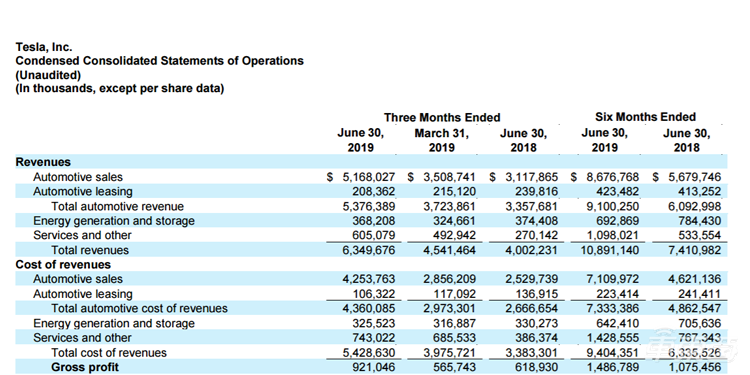Click the Cost of revenues section heading

click(63, 265)
